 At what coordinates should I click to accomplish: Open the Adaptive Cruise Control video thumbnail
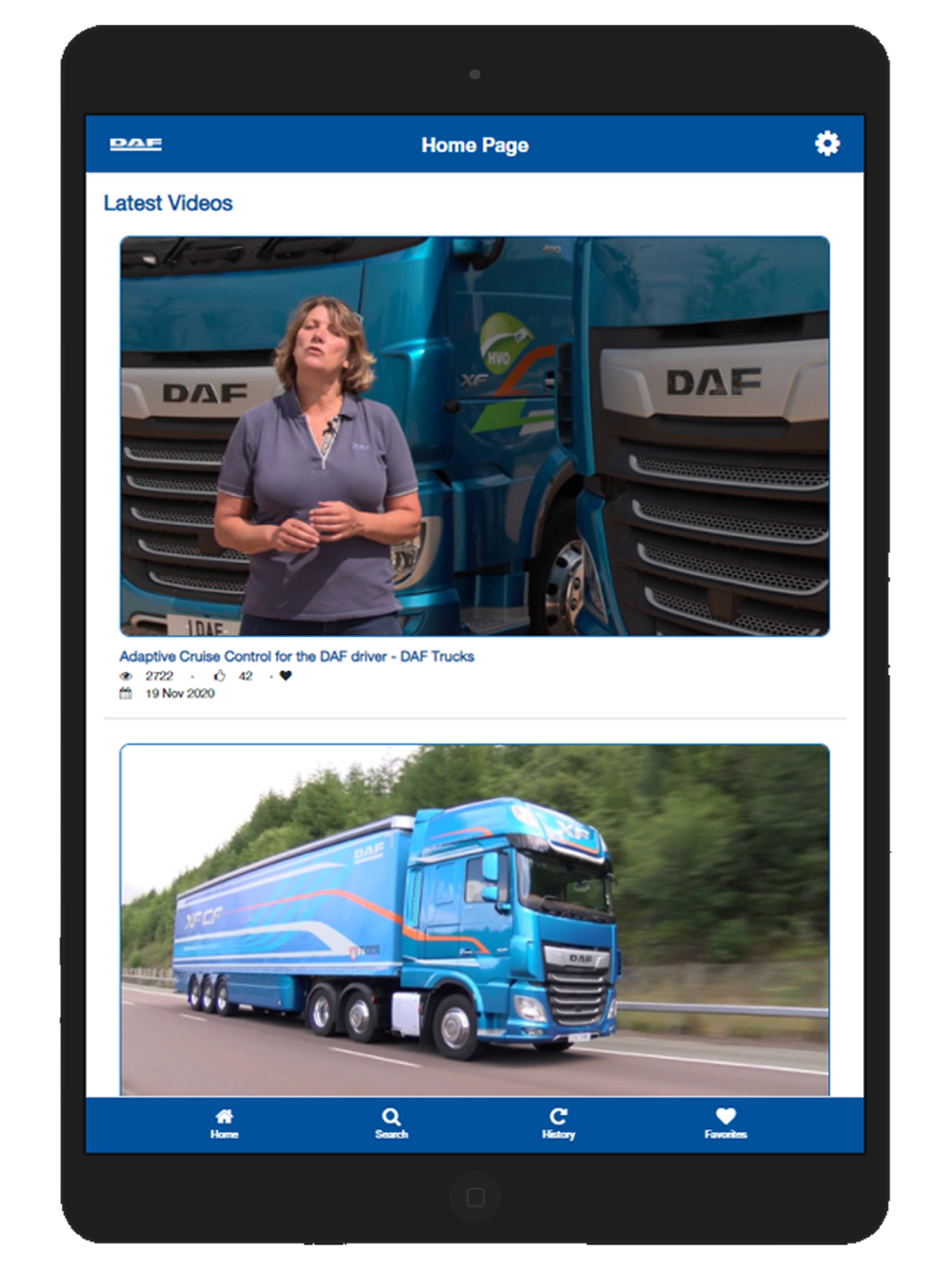[x=475, y=436]
